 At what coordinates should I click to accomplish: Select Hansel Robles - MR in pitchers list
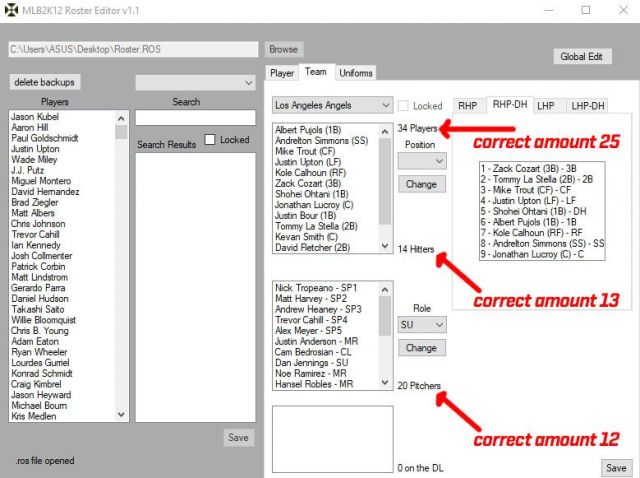pos(326,384)
